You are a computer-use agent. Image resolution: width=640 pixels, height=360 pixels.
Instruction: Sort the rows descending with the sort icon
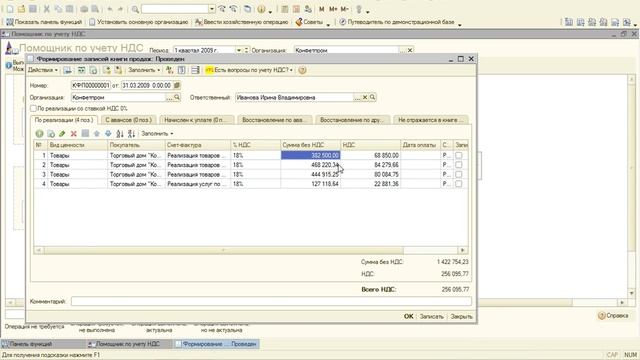(131, 133)
